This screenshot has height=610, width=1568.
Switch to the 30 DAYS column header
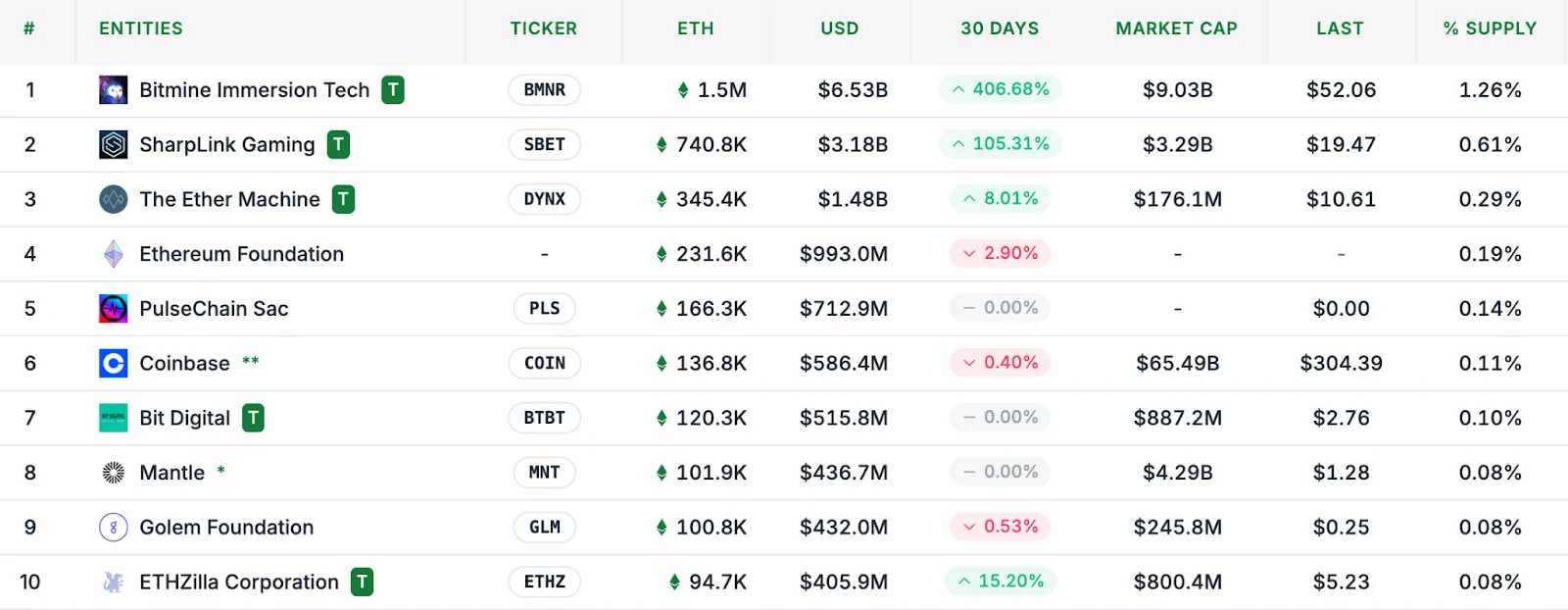pyautogui.click(x=1000, y=28)
